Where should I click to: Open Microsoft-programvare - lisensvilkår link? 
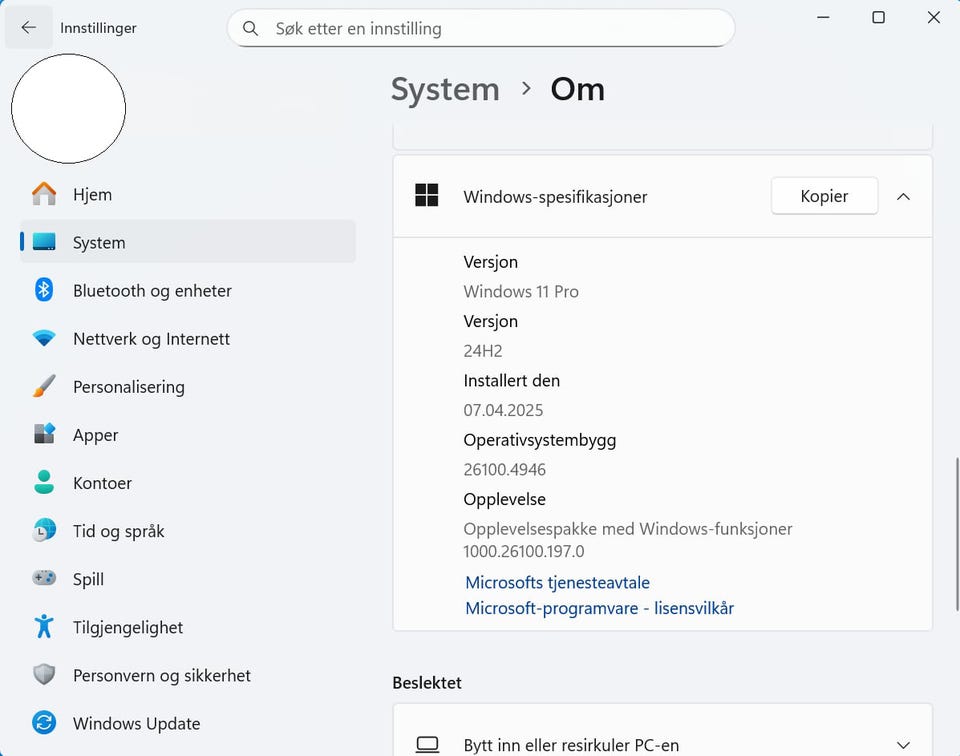tap(599, 608)
